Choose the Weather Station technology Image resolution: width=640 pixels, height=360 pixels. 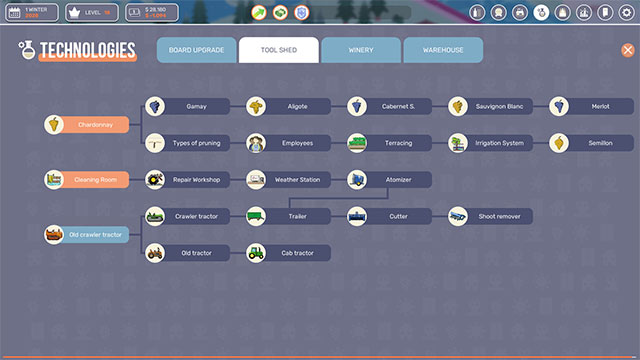pyautogui.click(x=288, y=180)
